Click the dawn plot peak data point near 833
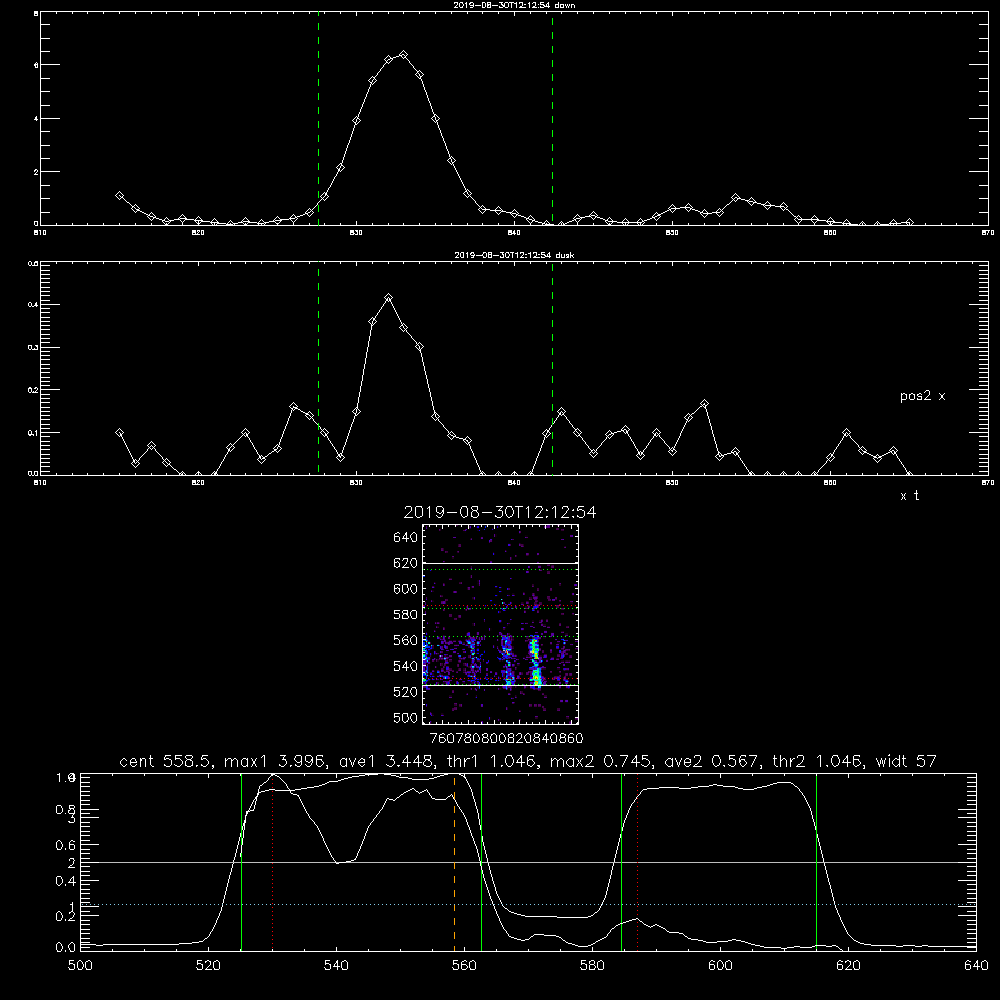This screenshot has width=1000, height=1000. (x=403, y=55)
